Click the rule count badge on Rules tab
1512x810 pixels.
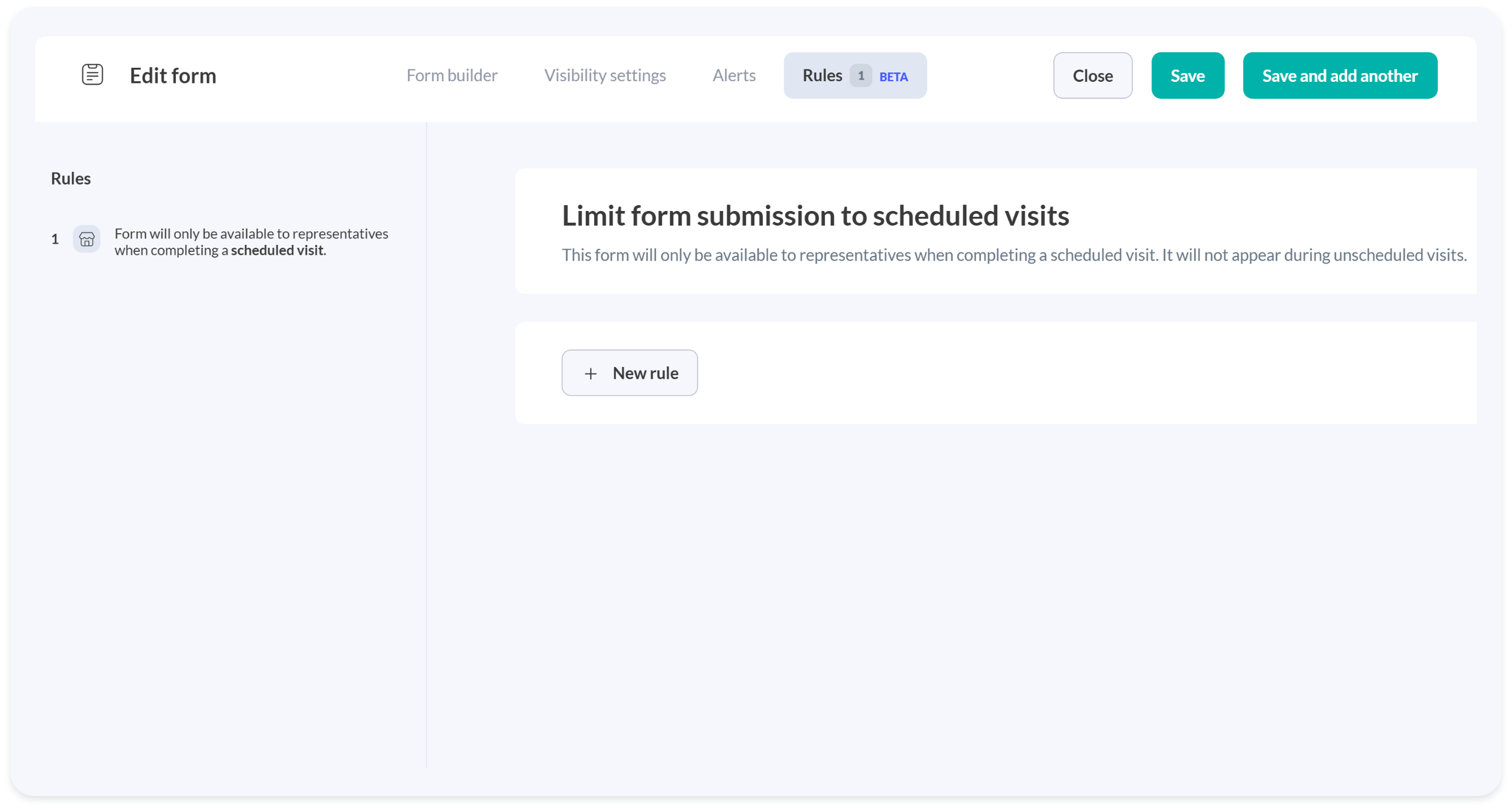[861, 76]
